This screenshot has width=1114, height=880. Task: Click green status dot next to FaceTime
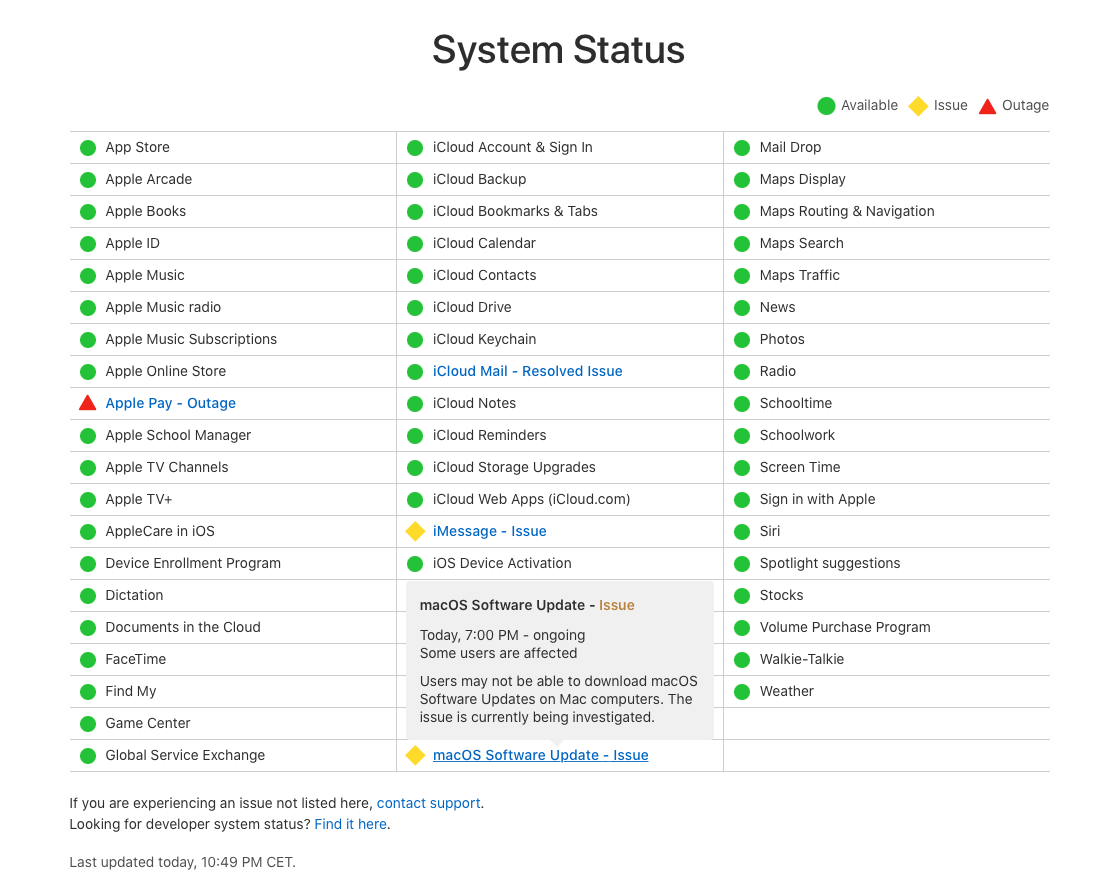tap(88, 660)
